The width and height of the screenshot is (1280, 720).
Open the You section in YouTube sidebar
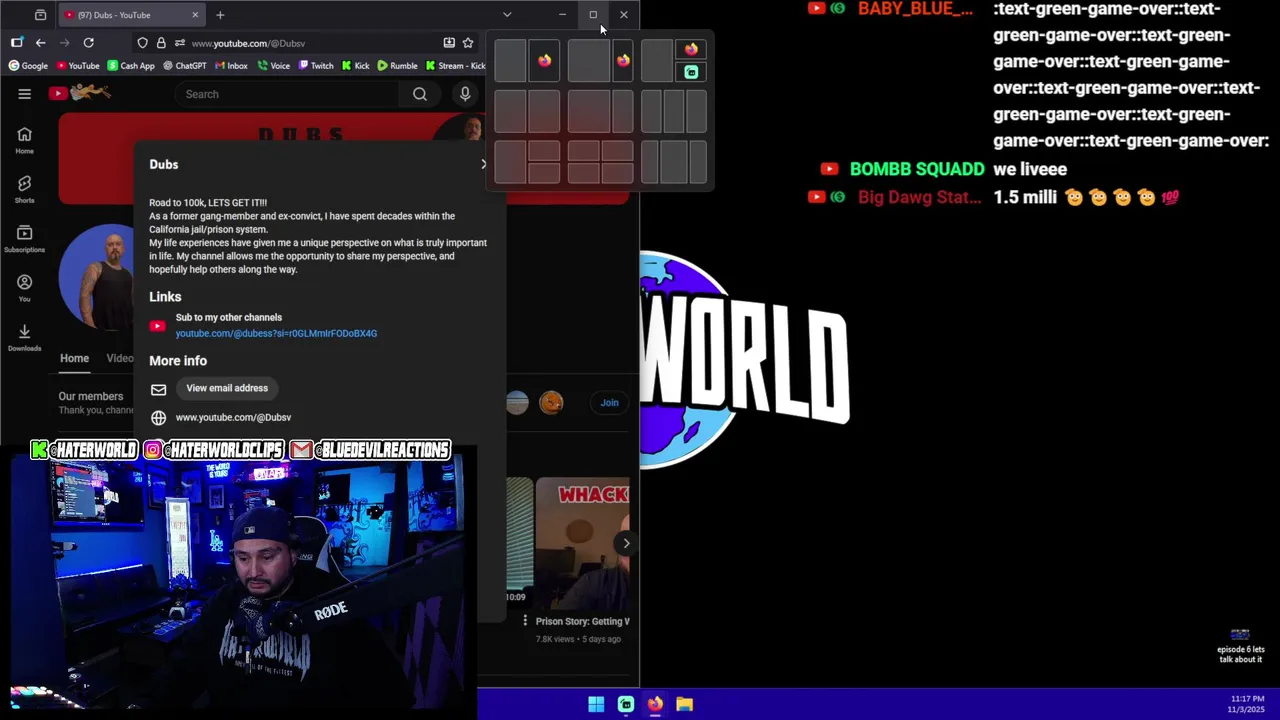tap(24, 288)
